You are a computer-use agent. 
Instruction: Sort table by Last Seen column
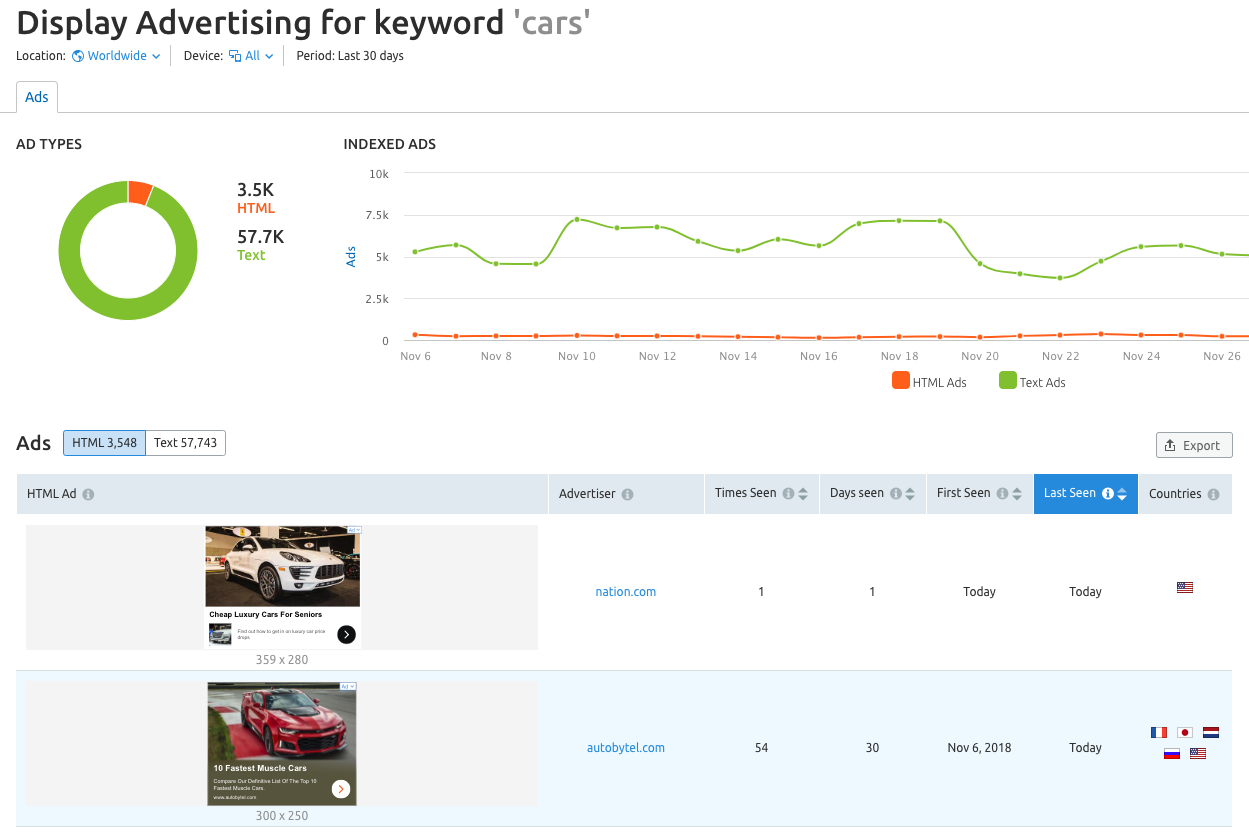pos(1085,494)
